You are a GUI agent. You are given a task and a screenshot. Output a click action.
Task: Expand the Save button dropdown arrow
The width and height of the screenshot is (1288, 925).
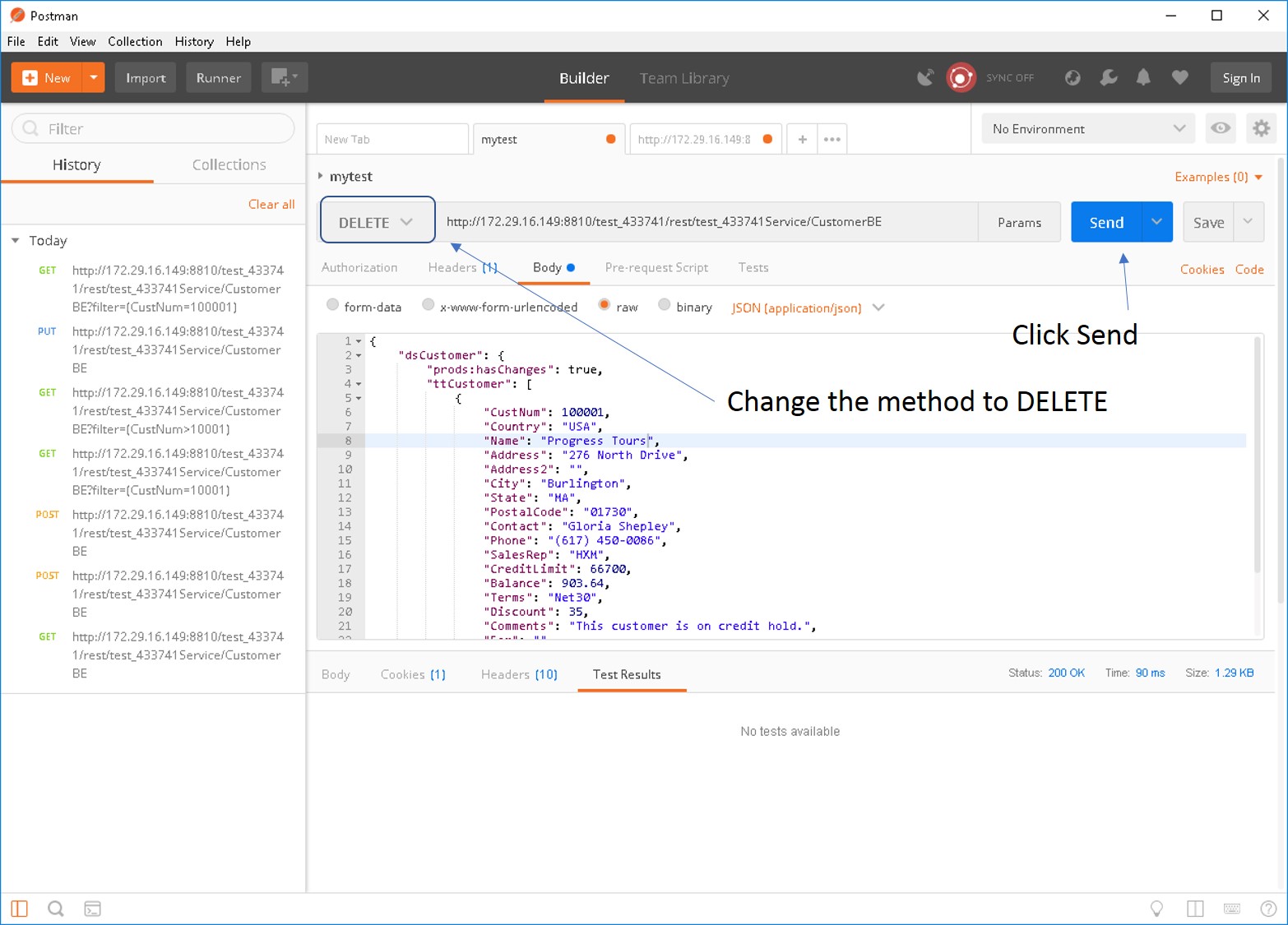[x=1248, y=222]
